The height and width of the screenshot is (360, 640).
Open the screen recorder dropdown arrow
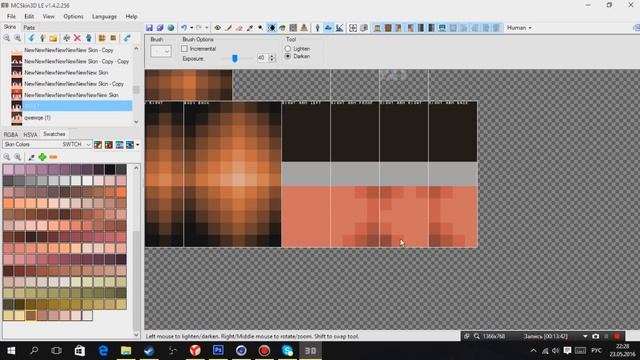(x=585, y=336)
